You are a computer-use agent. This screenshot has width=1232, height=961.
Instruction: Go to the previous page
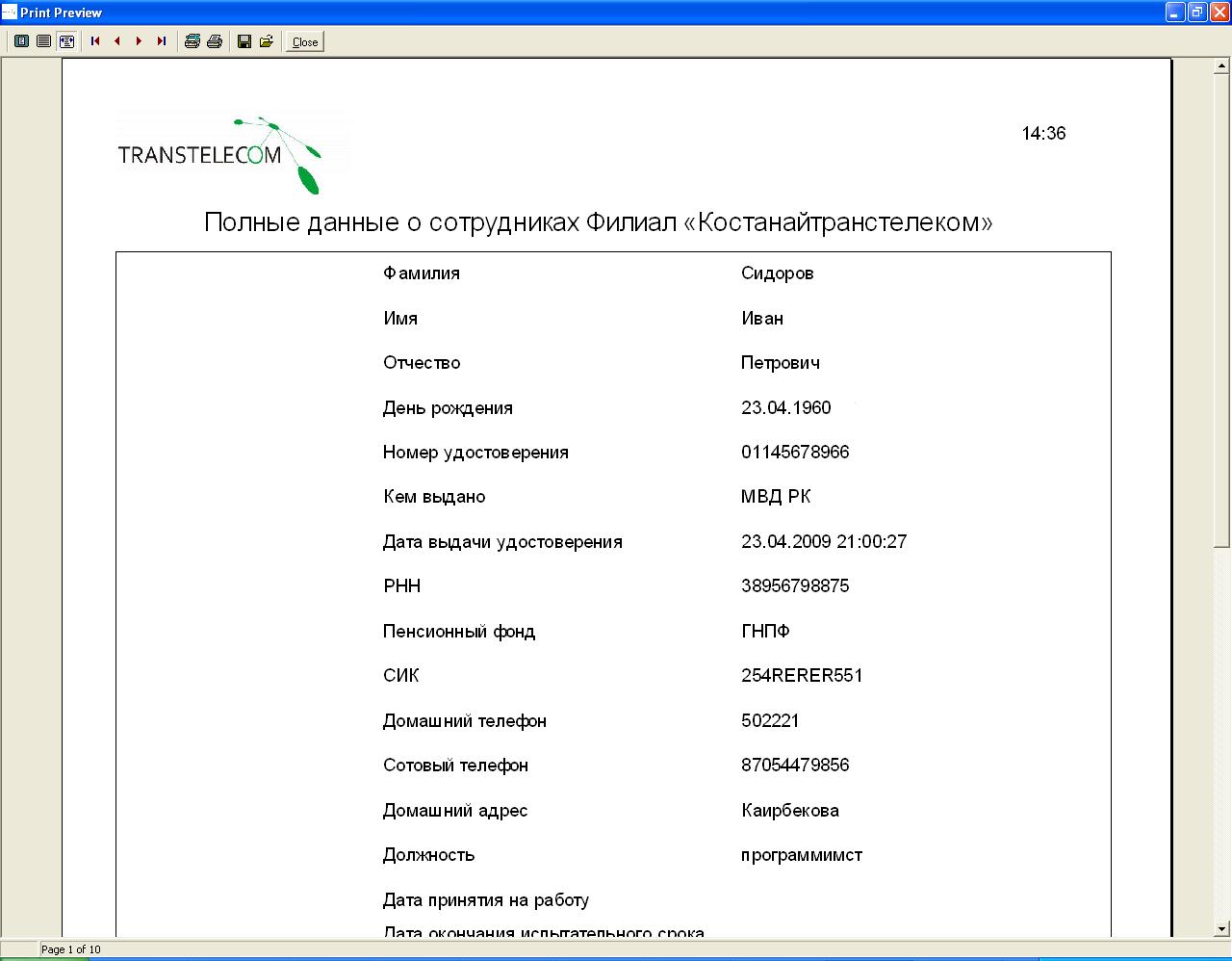coord(117,41)
